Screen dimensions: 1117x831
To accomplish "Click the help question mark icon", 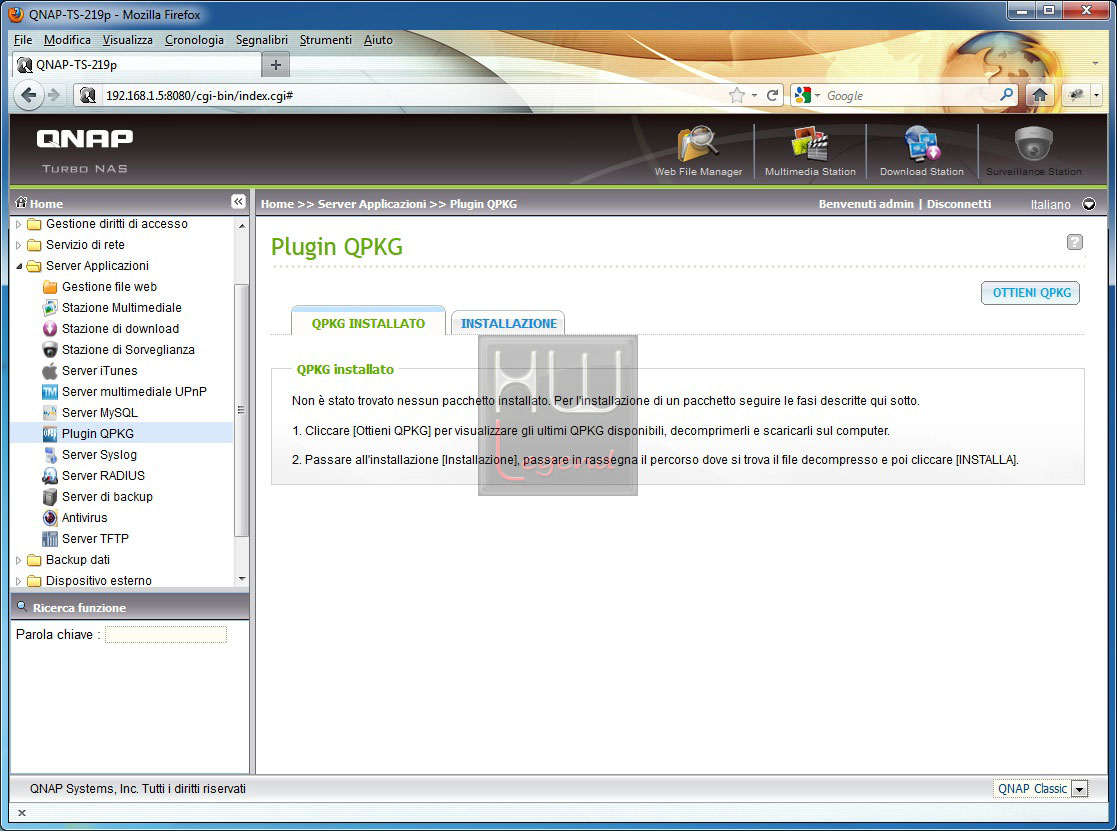I will pyautogui.click(x=1074, y=242).
